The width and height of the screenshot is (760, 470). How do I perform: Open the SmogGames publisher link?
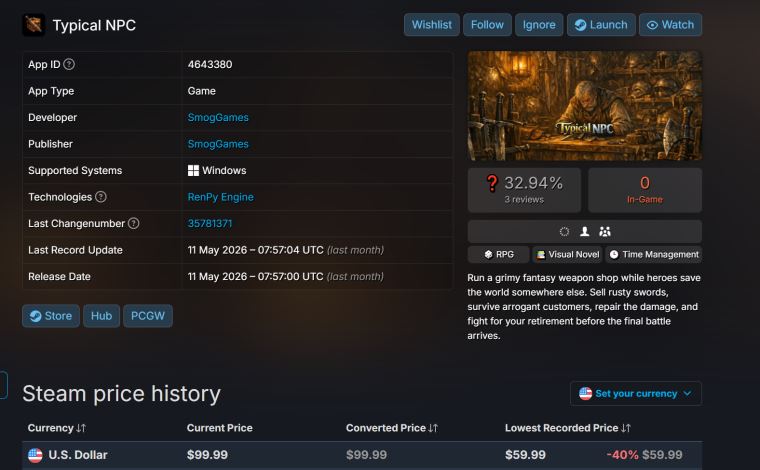click(218, 144)
